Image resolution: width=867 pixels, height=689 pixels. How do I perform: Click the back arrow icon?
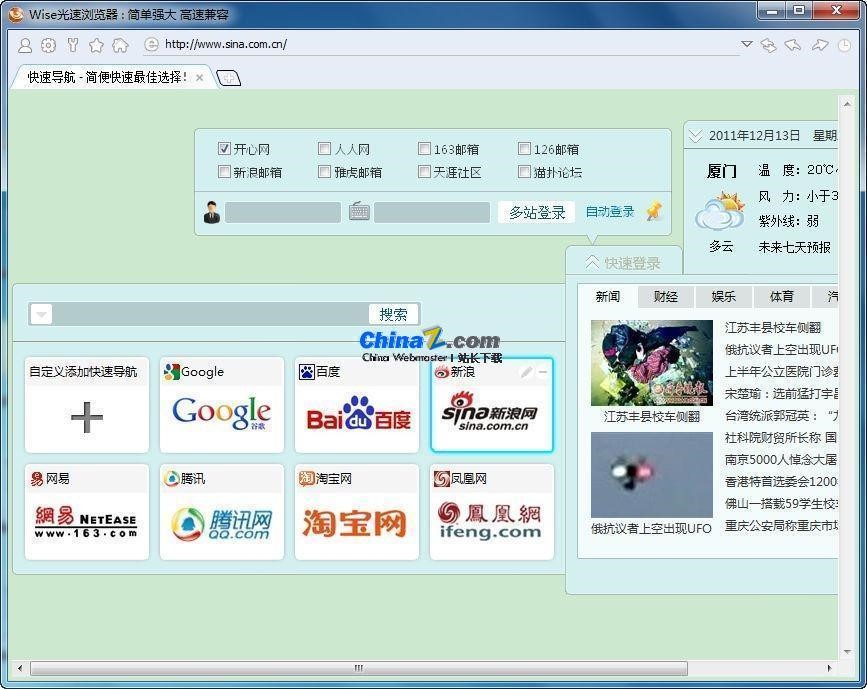793,45
